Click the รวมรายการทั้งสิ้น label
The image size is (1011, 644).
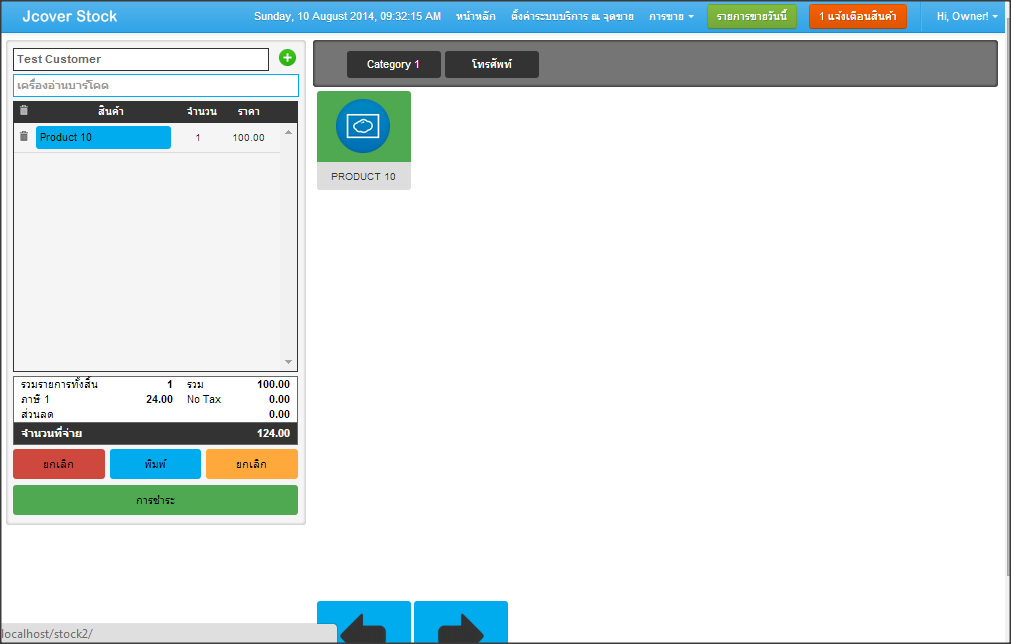(59, 385)
